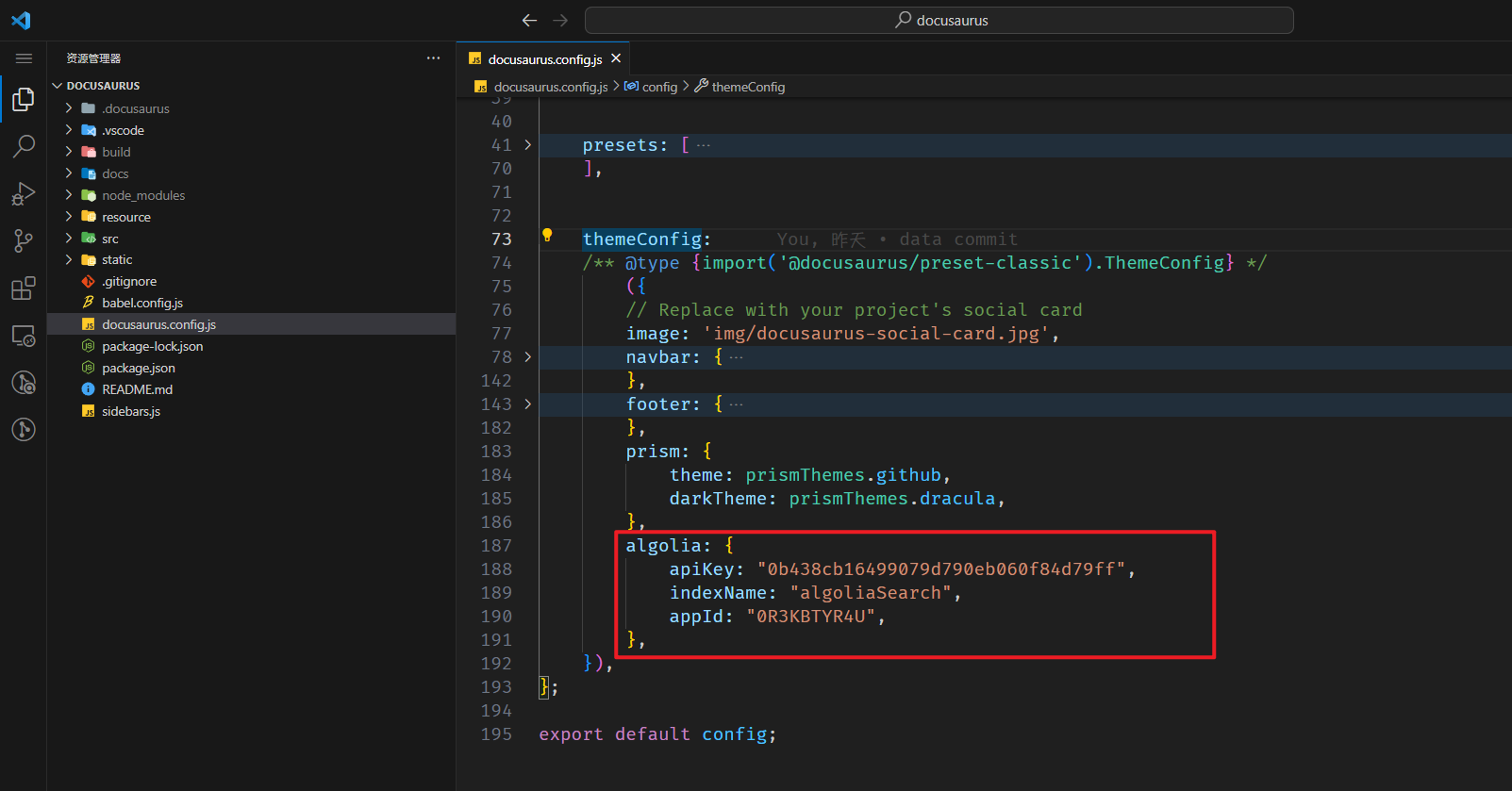Open Run and Debug view
Screen dimensions: 1512x791
click(x=24, y=193)
